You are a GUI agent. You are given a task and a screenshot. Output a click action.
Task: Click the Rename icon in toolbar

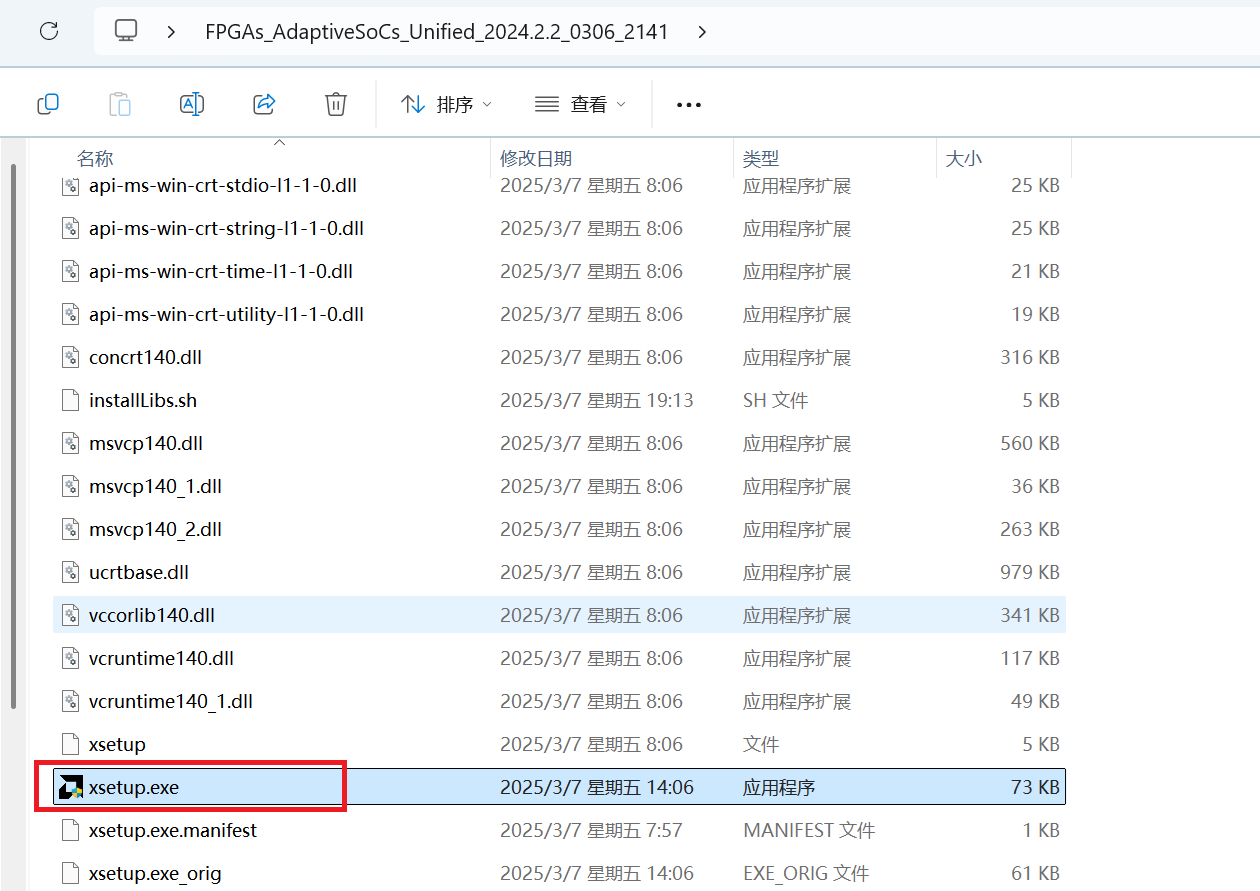click(x=192, y=104)
